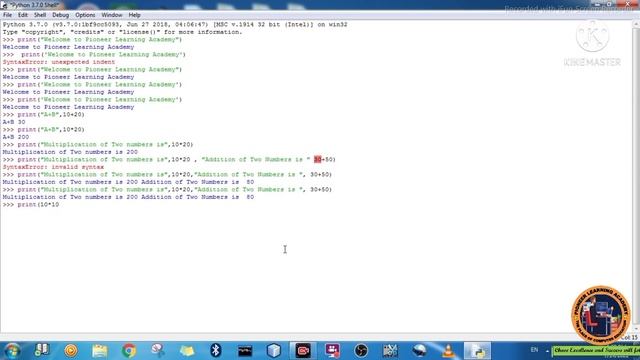Screen dimensions: 640x360
Task: Open the File menu
Action: (7, 15)
